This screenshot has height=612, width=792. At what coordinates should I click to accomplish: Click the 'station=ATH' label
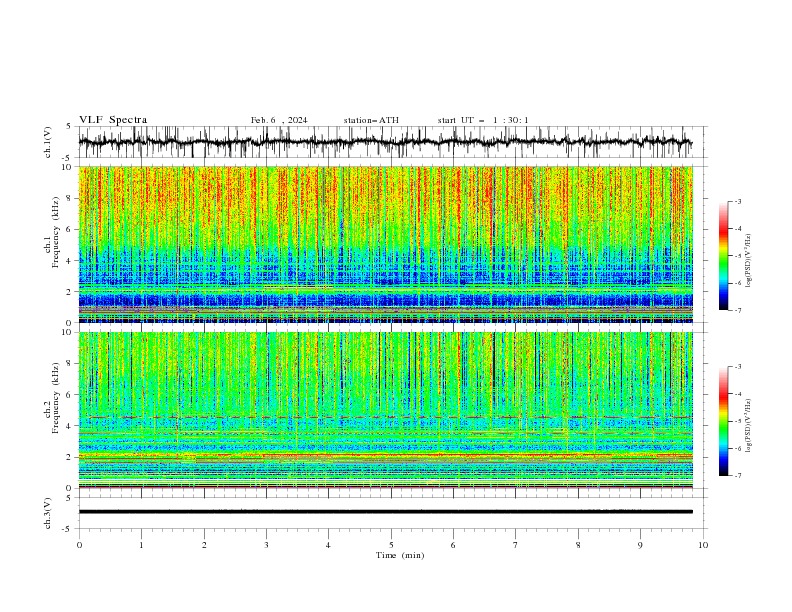[x=371, y=120]
